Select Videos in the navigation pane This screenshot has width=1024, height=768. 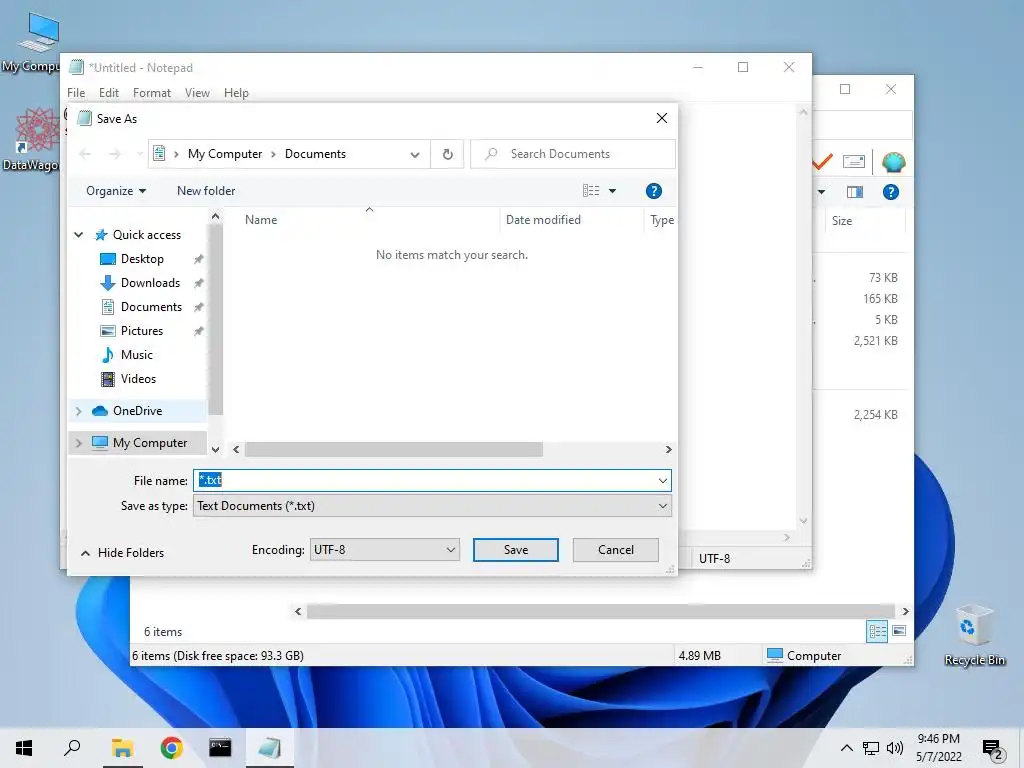[x=138, y=379]
